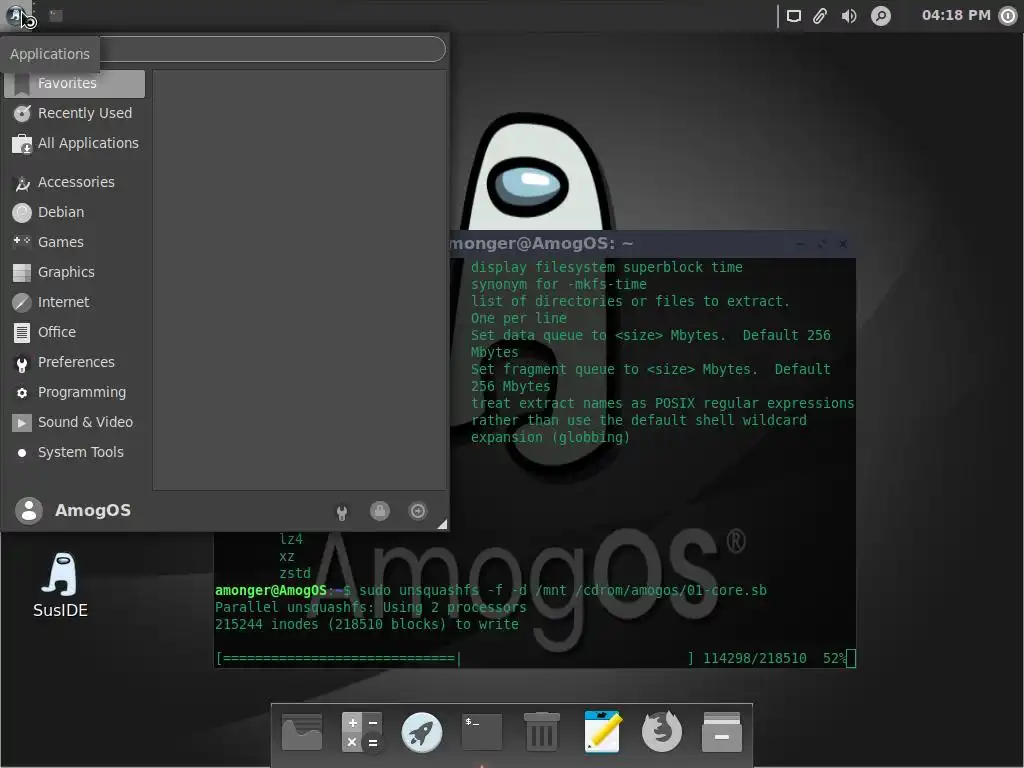Click 'Parallel unsquashfs: Using 2 processors' line
Image resolution: width=1024 pixels, height=768 pixels.
point(371,607)
